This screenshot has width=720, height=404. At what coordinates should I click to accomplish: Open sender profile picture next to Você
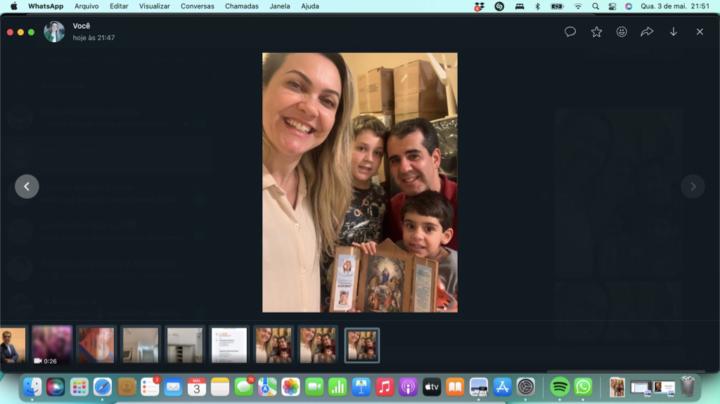click(x=54, y=32)
